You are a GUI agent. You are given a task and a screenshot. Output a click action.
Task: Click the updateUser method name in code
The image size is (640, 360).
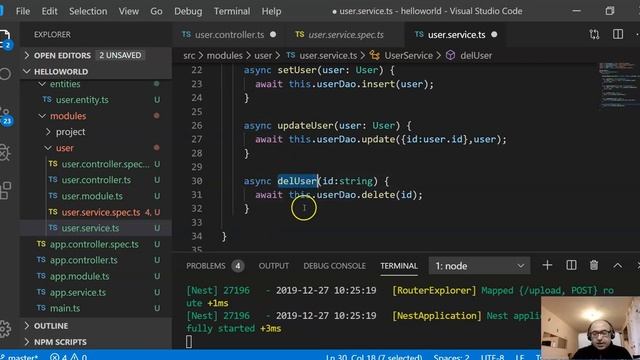[x=305, y=125]
